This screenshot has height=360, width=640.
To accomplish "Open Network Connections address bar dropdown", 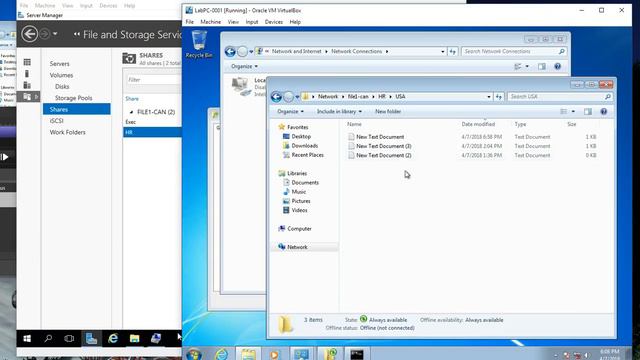I will coord(443,51).
